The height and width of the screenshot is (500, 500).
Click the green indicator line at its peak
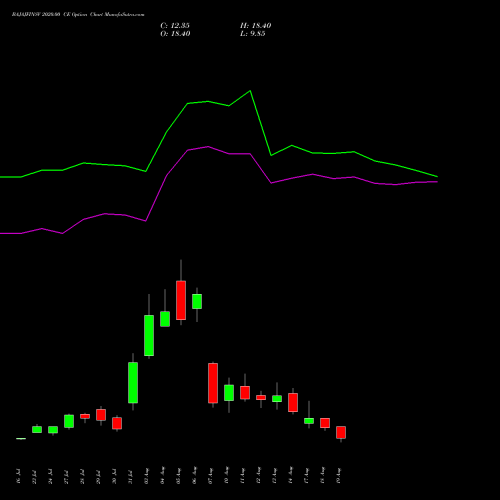point(250,91)
